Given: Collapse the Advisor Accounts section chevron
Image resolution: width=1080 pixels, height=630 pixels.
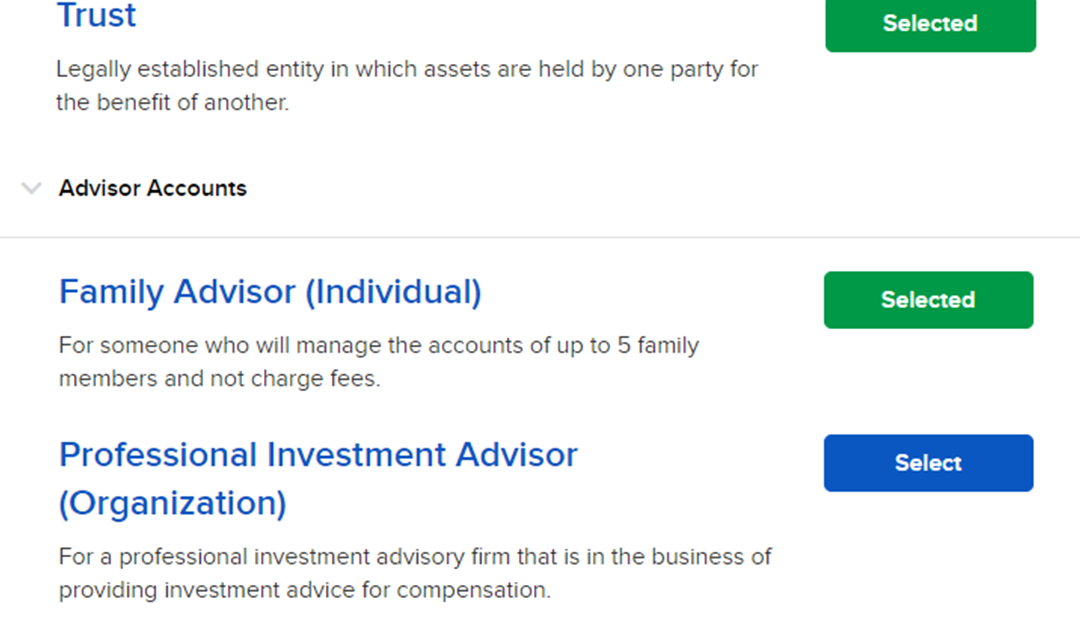Looking at the screenshot, I should pyautogui.click(x=32, y=188).
